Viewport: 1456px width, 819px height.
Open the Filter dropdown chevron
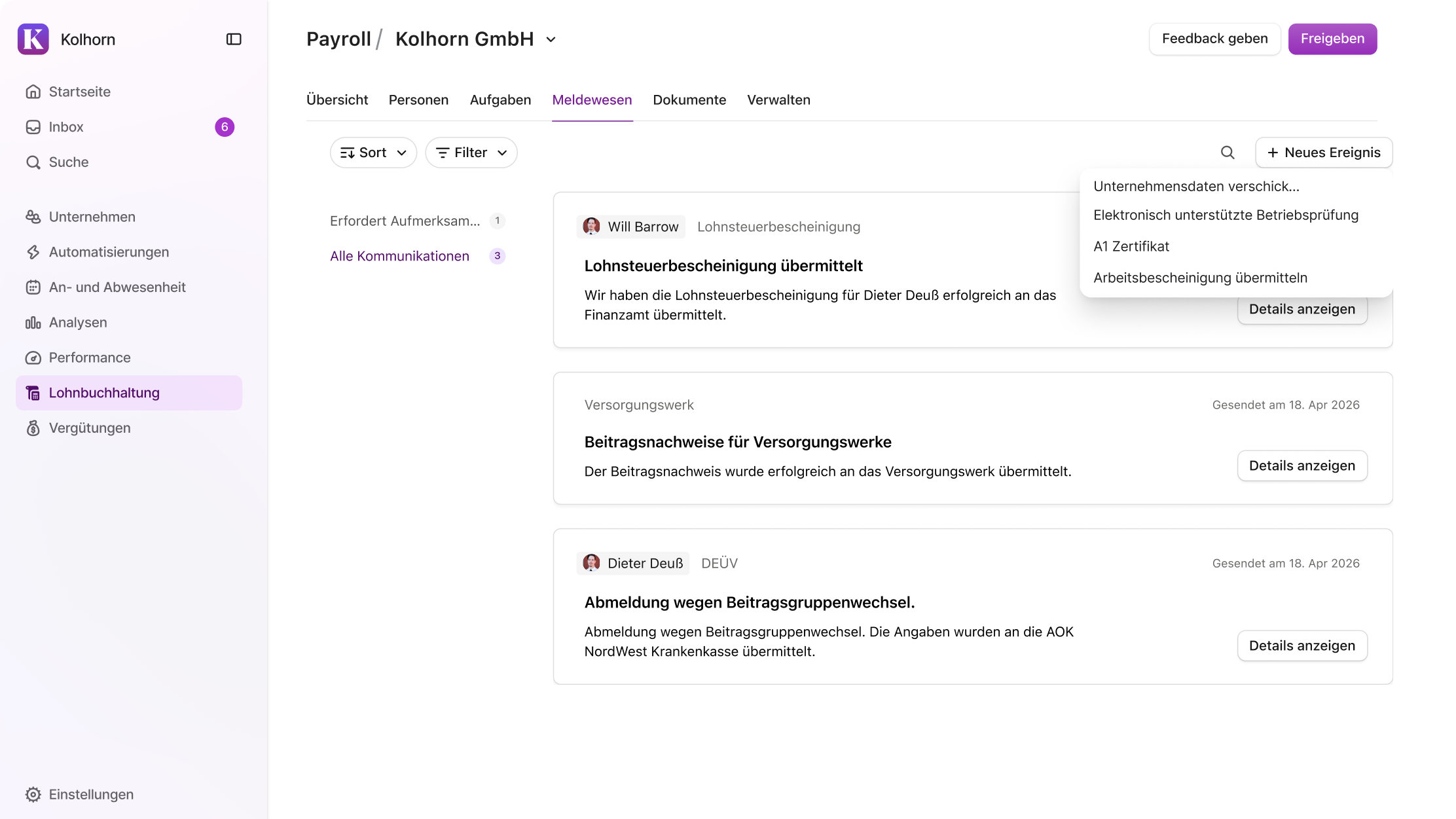pyautogui.click(x=502, y=153)
